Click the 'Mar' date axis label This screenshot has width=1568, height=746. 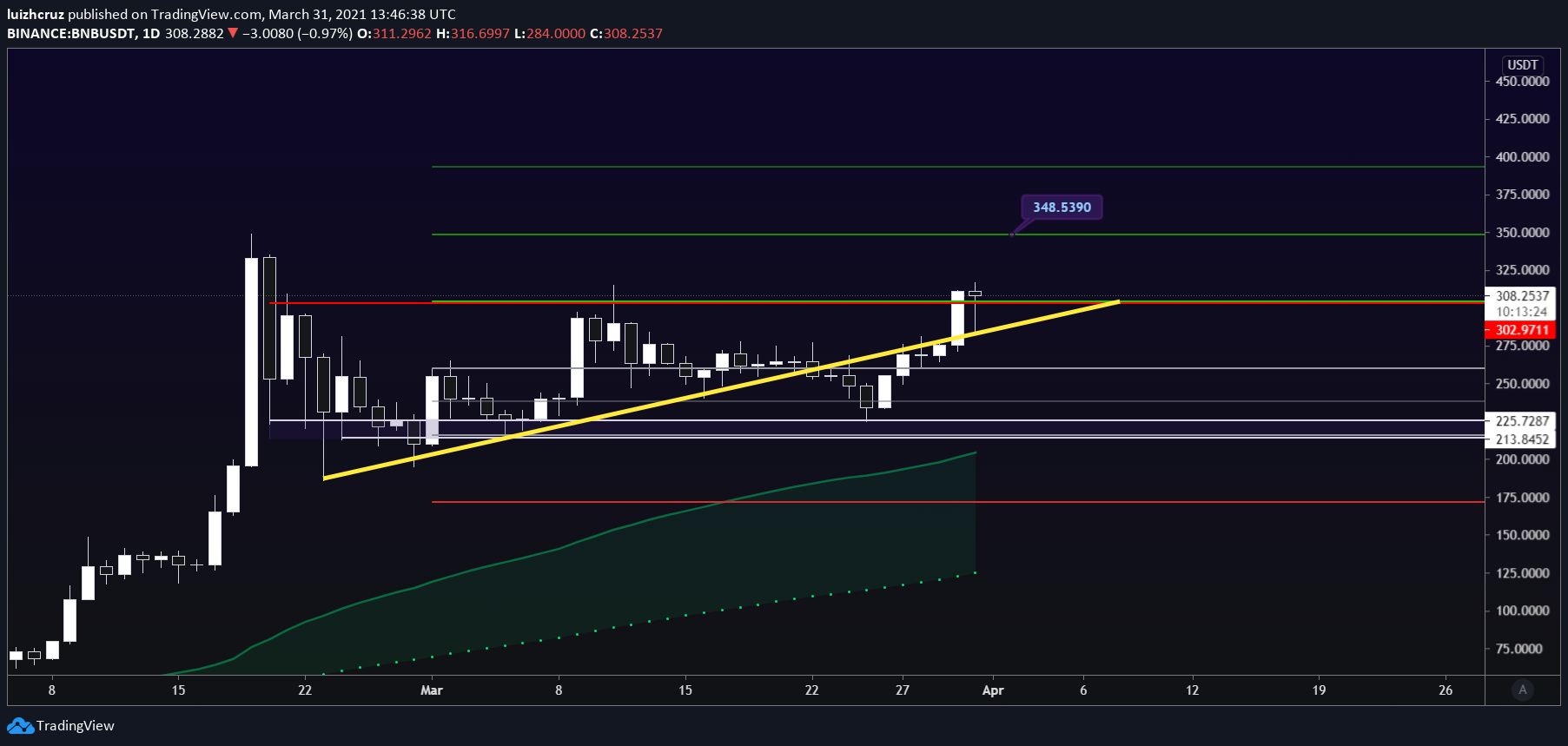pyautogui.click(x=432, y=690)
